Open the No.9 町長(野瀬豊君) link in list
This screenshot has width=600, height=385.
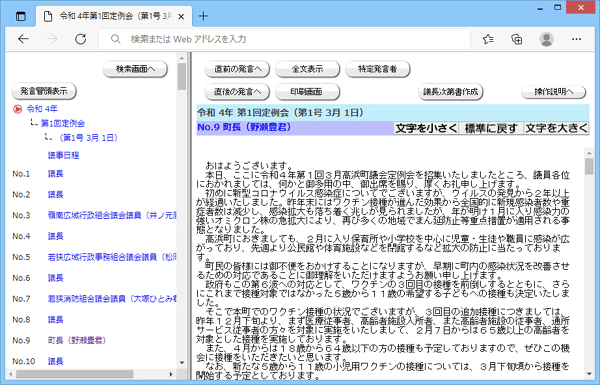77,340
